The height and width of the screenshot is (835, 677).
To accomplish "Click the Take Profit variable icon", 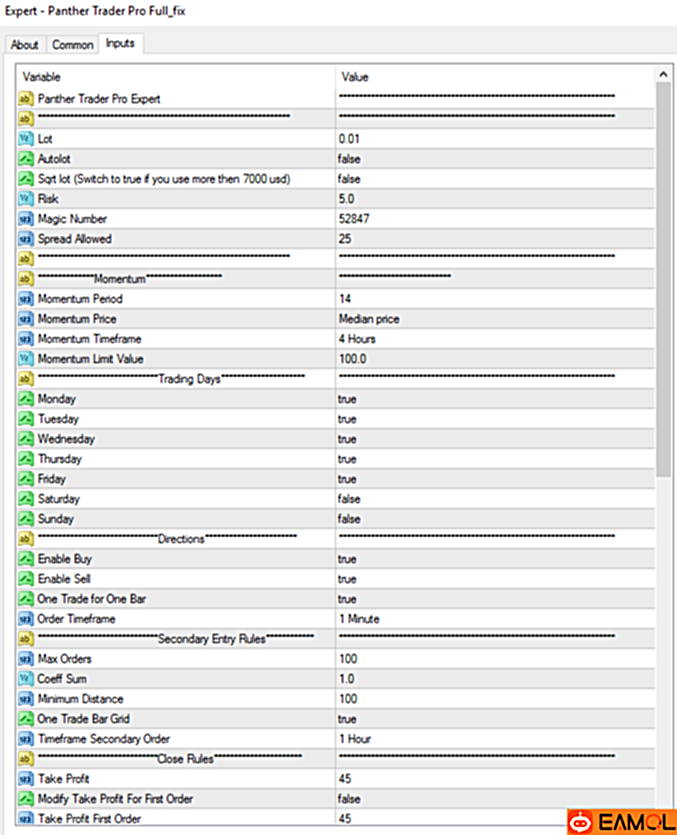I will (27, 778).
